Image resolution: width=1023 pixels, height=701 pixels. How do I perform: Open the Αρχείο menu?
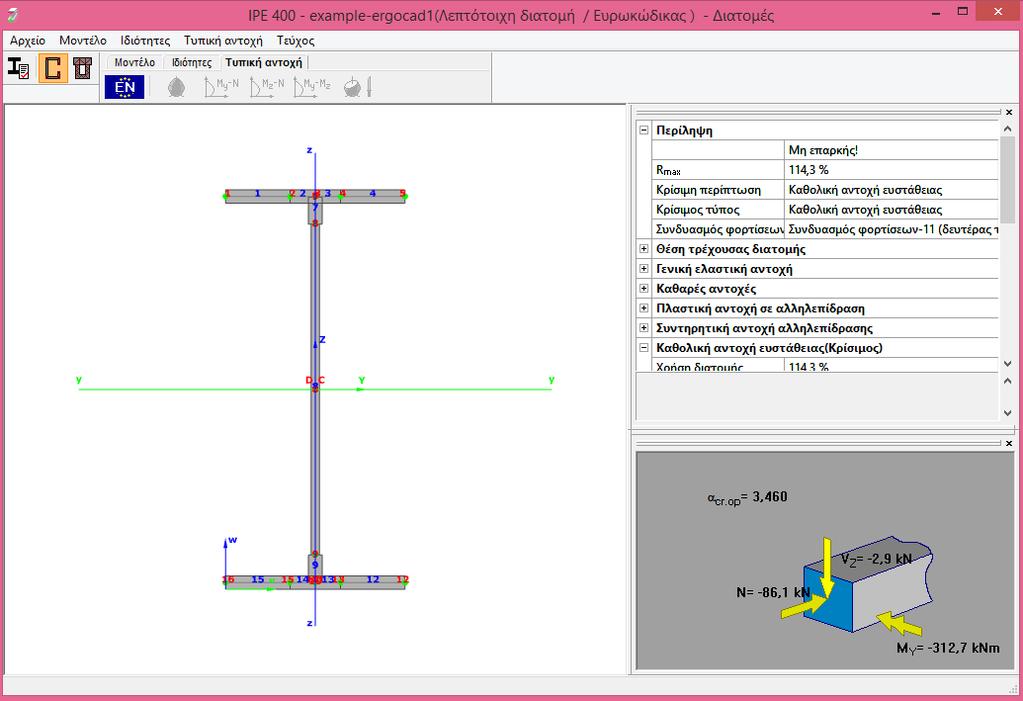(27, 40)
